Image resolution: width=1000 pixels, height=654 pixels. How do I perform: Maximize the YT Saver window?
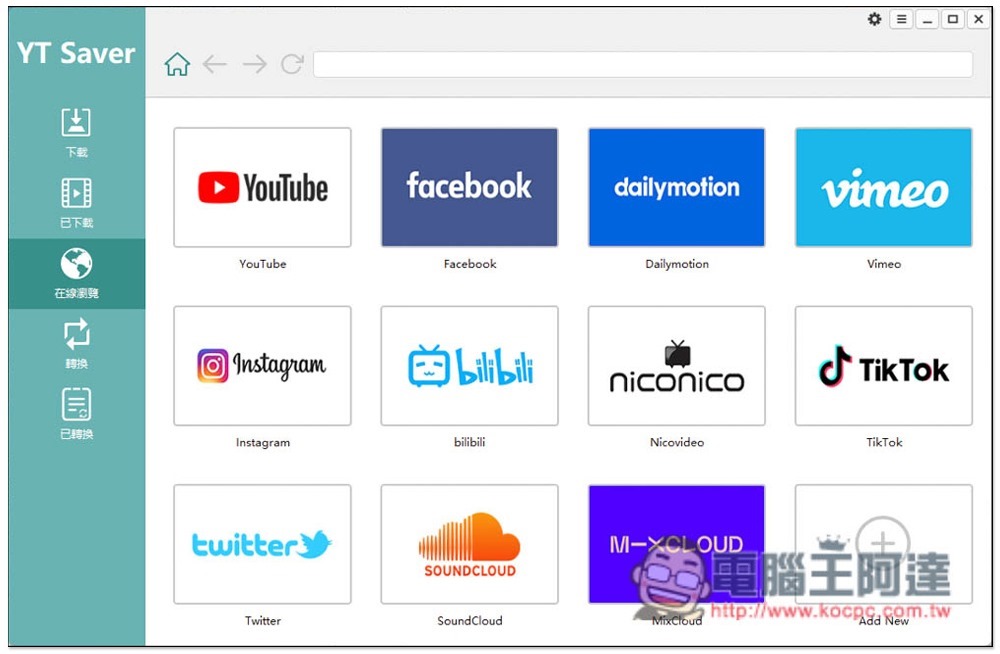(953, 19)
